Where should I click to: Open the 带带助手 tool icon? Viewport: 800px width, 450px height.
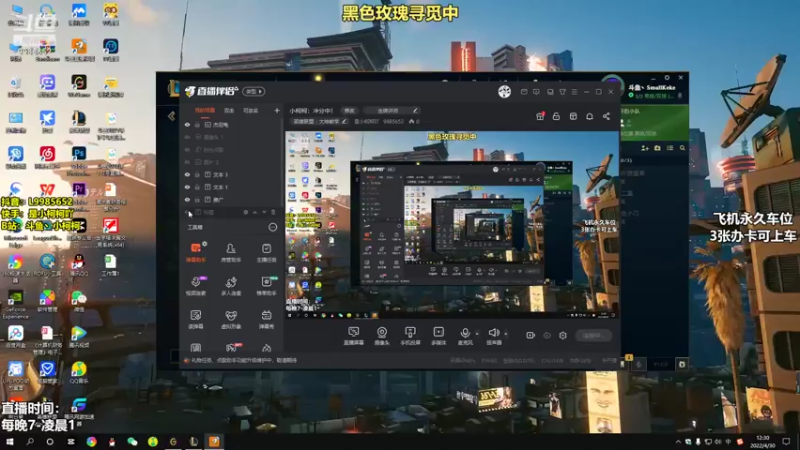(x=266, y=286)
